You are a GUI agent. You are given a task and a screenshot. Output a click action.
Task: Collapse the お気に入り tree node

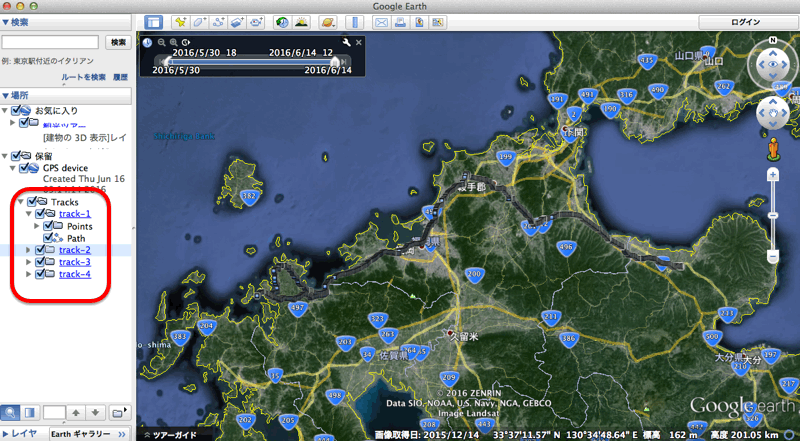tap(5, 110)
